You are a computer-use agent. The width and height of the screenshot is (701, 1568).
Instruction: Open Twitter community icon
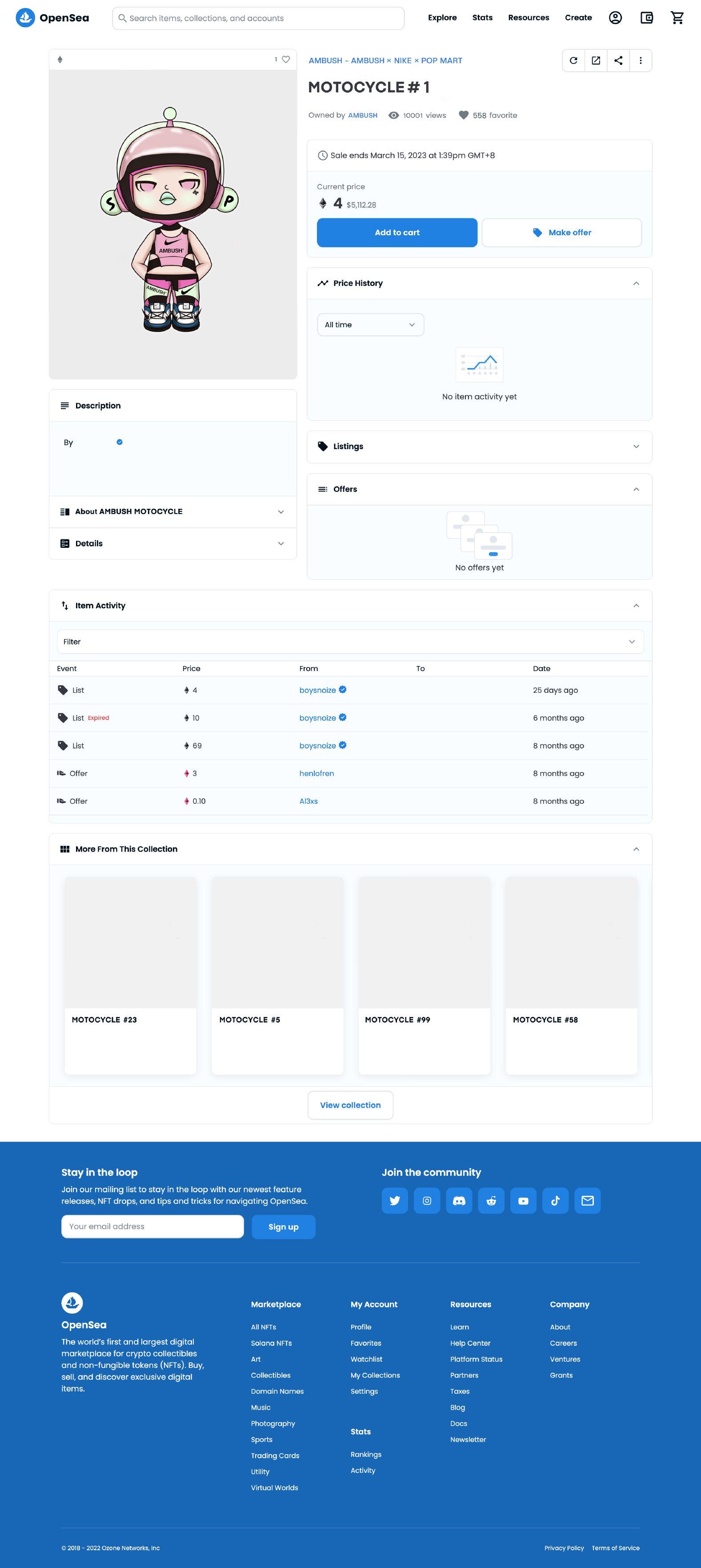(x=395, y=1200)
